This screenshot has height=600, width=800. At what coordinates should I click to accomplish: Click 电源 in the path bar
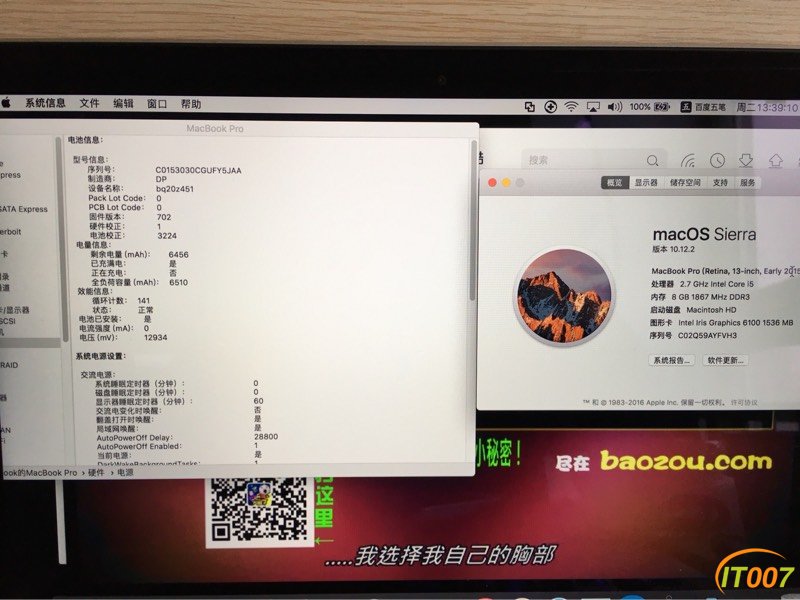(125, 472)
